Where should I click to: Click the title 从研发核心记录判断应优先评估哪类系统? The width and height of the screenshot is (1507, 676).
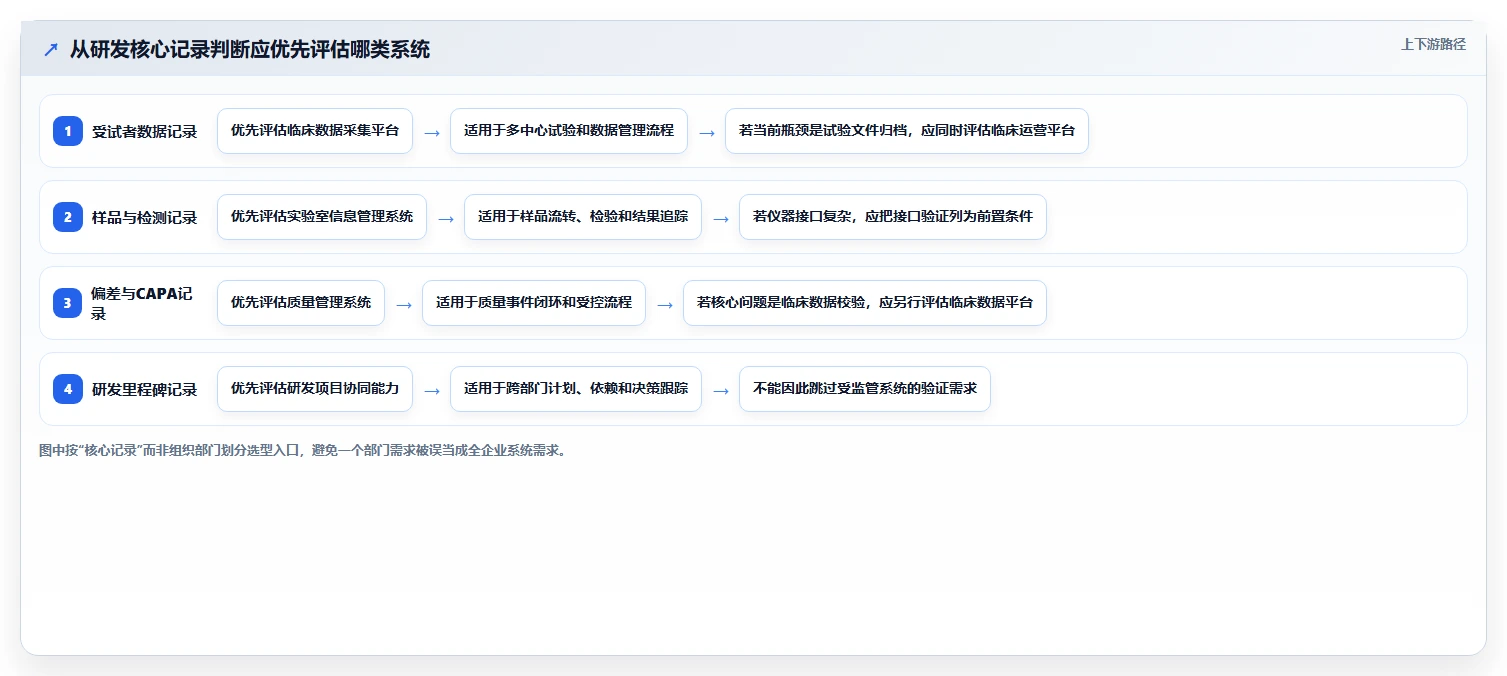250,49
